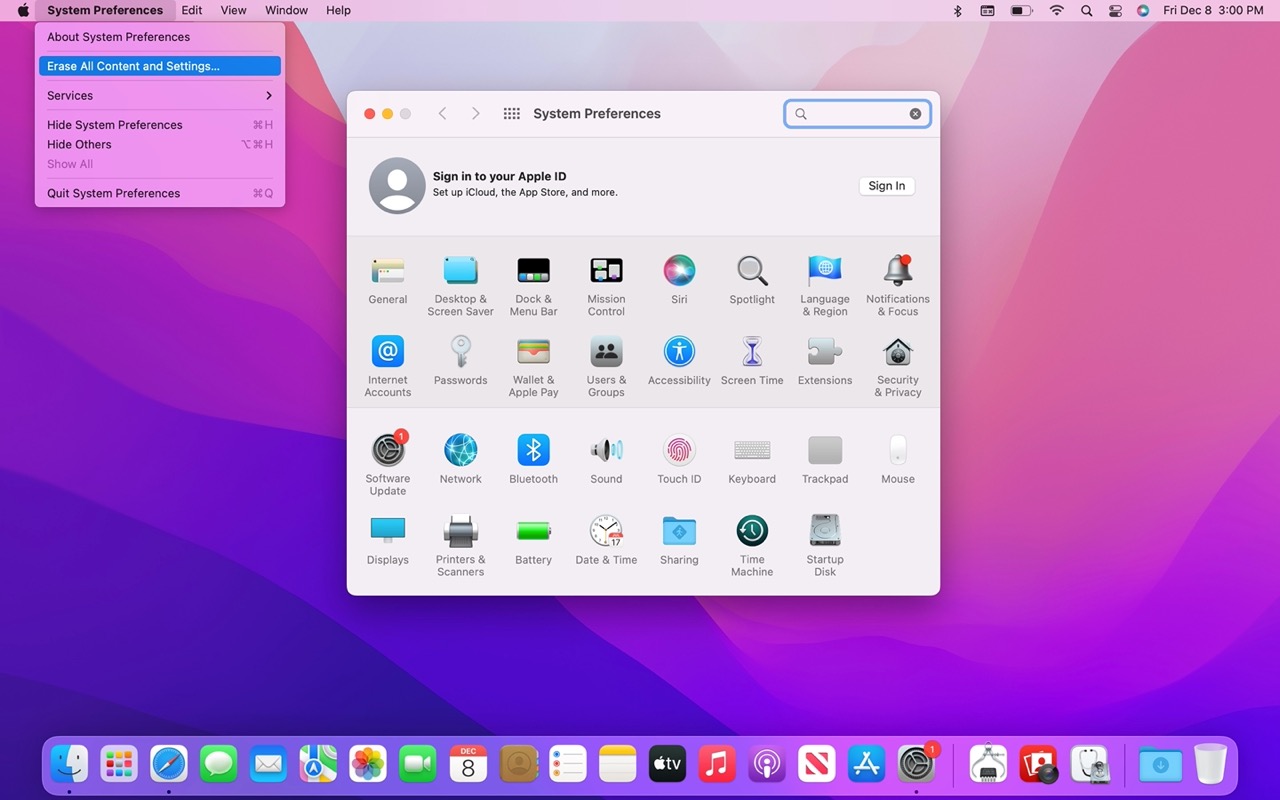
Task: Open the Passwords pane
Action: point(460,361)
